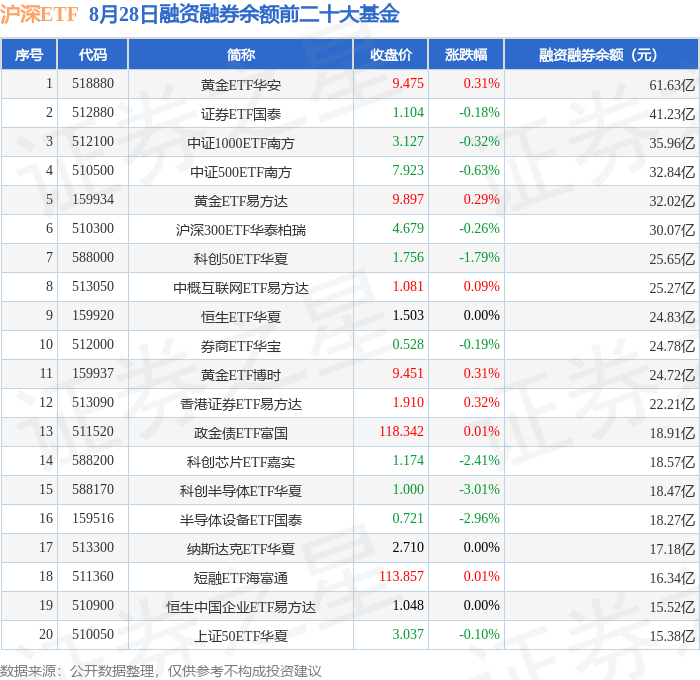
Task: Select 证券ETF国泰 row name
Action: tap(241, 114)
